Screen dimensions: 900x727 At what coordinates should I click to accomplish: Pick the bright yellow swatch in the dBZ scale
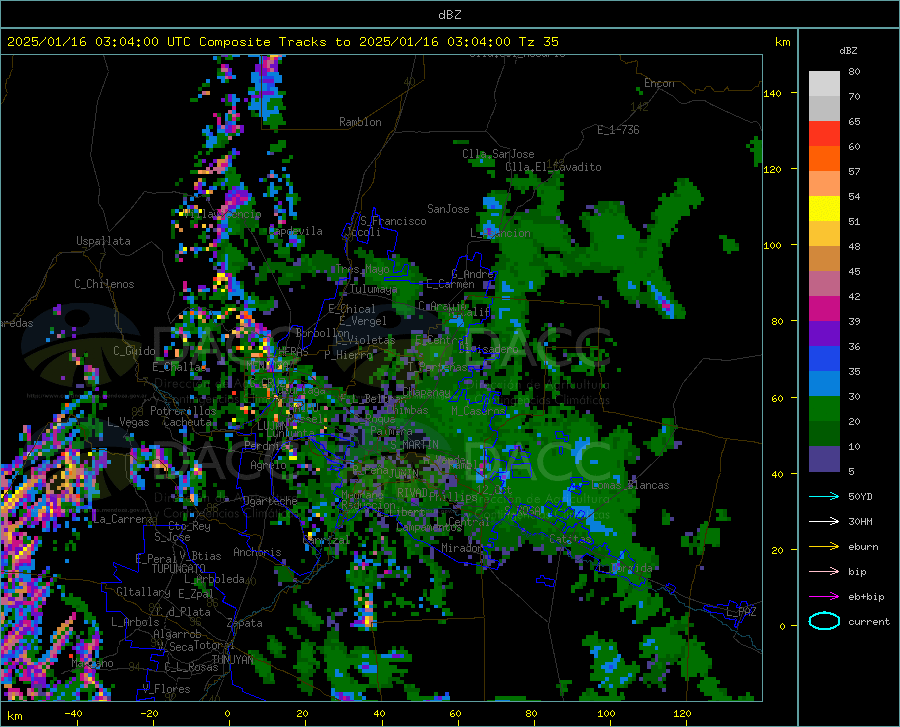coord(824,209)
